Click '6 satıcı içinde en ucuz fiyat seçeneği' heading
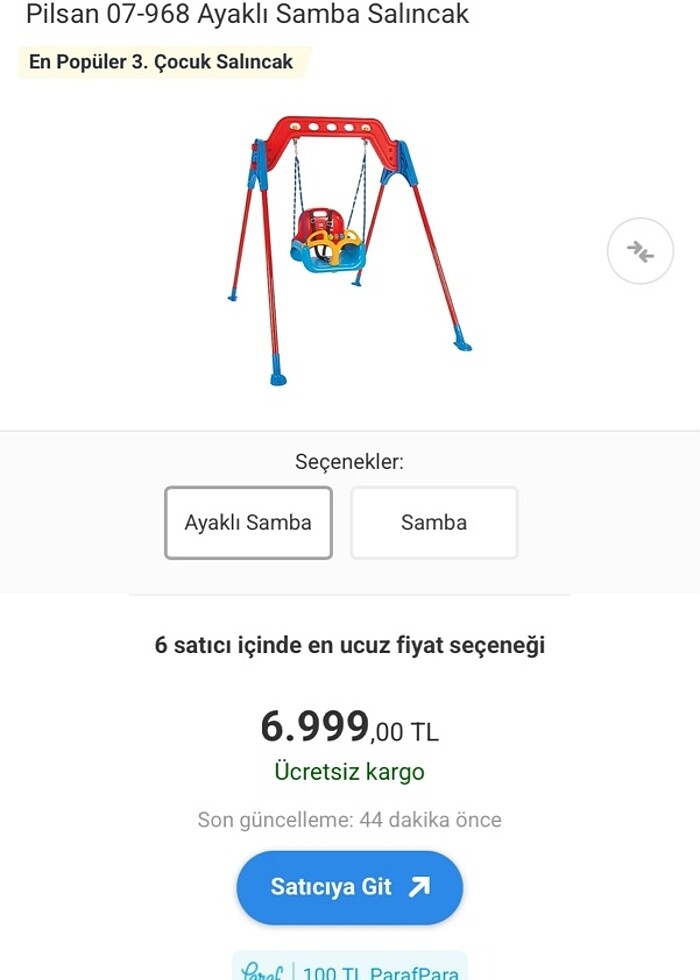 349,645
